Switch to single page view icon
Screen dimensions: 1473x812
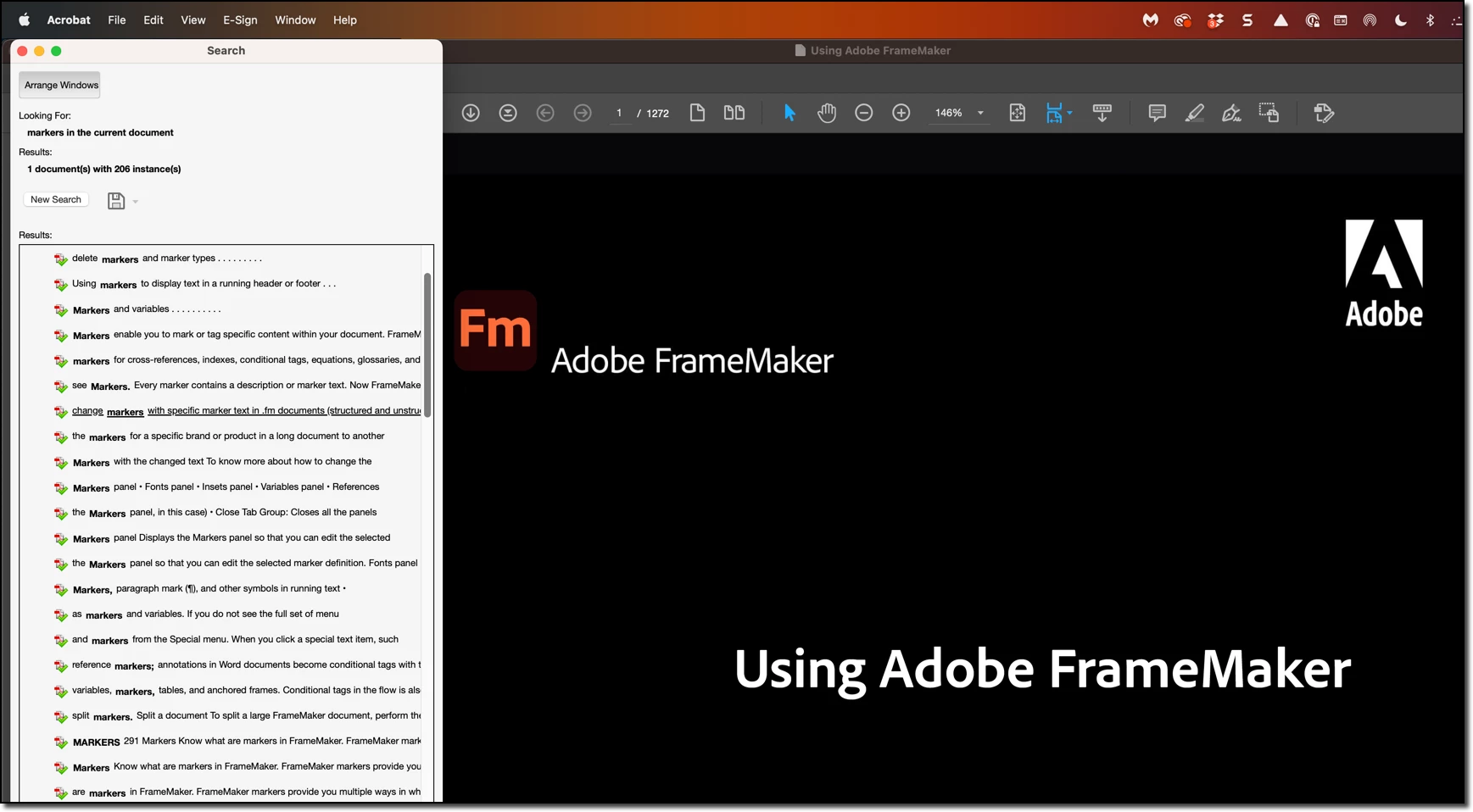697,113
